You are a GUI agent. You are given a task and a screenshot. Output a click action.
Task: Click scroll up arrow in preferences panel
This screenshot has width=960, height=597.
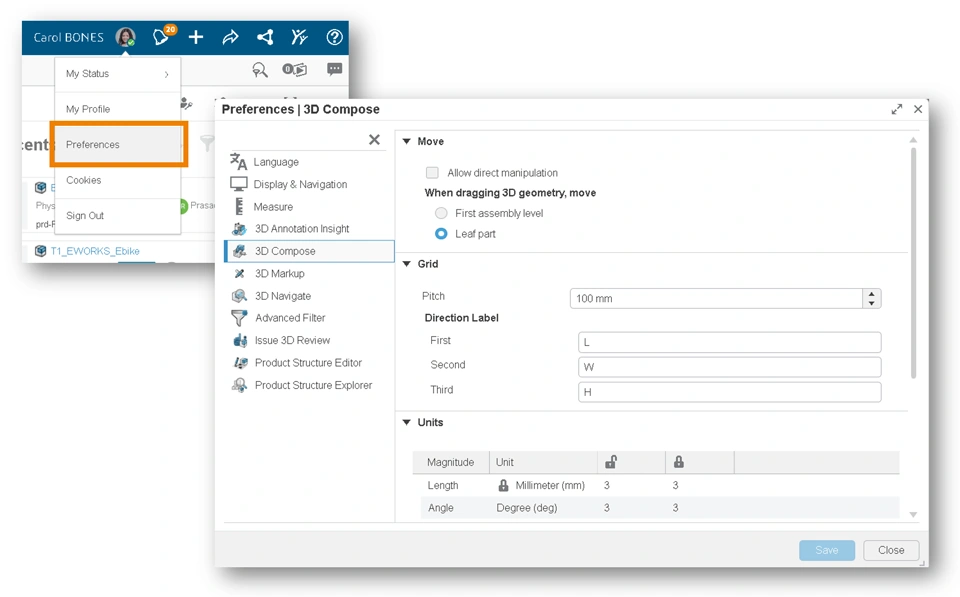(913, 140)
